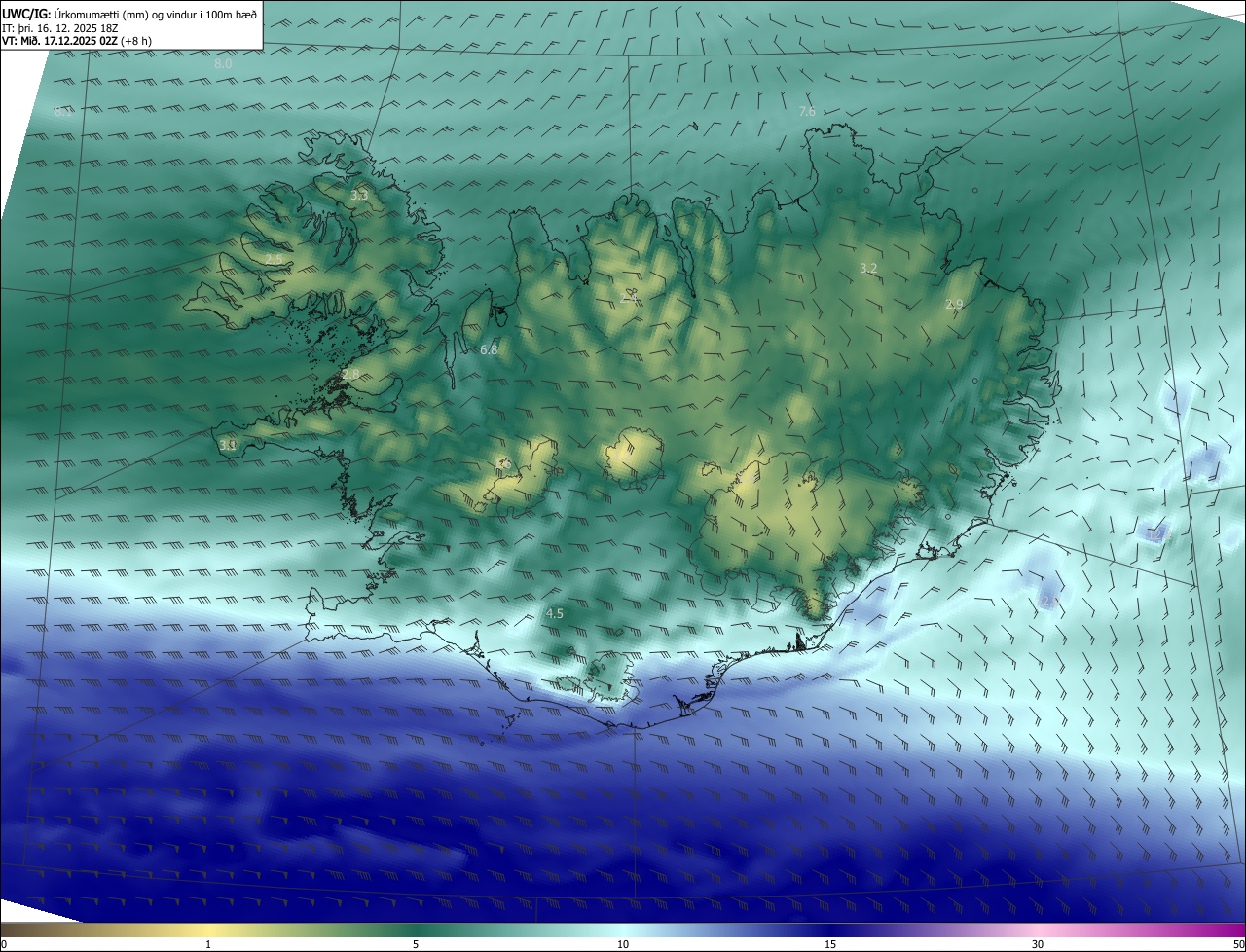Click the 7.6 value label north of Iceland
1246x952 pixels.
(807, 112)
